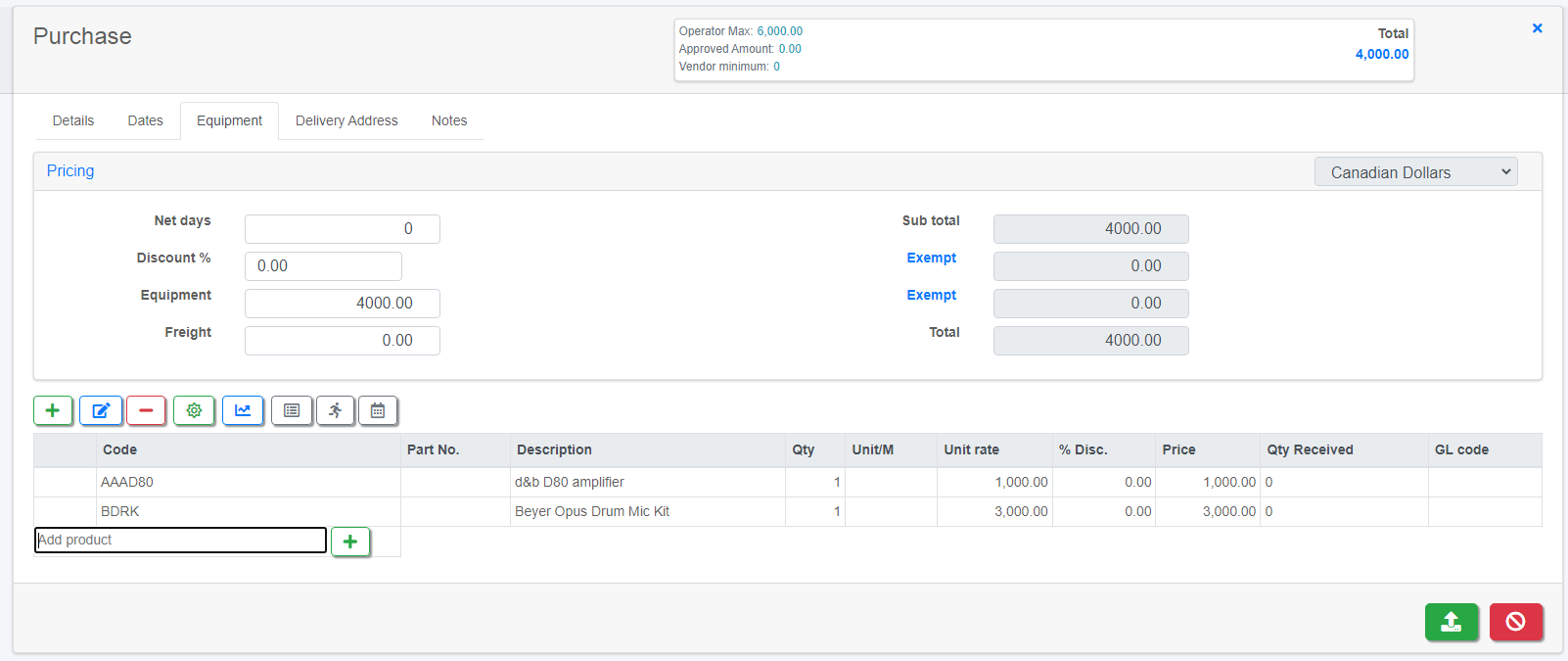Click the first Exempt link
1568x661 pixels.
(931, 258)
